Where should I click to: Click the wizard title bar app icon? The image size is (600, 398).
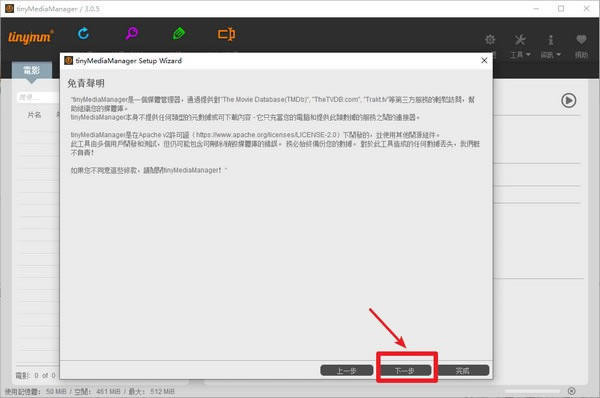coord(68,60)
